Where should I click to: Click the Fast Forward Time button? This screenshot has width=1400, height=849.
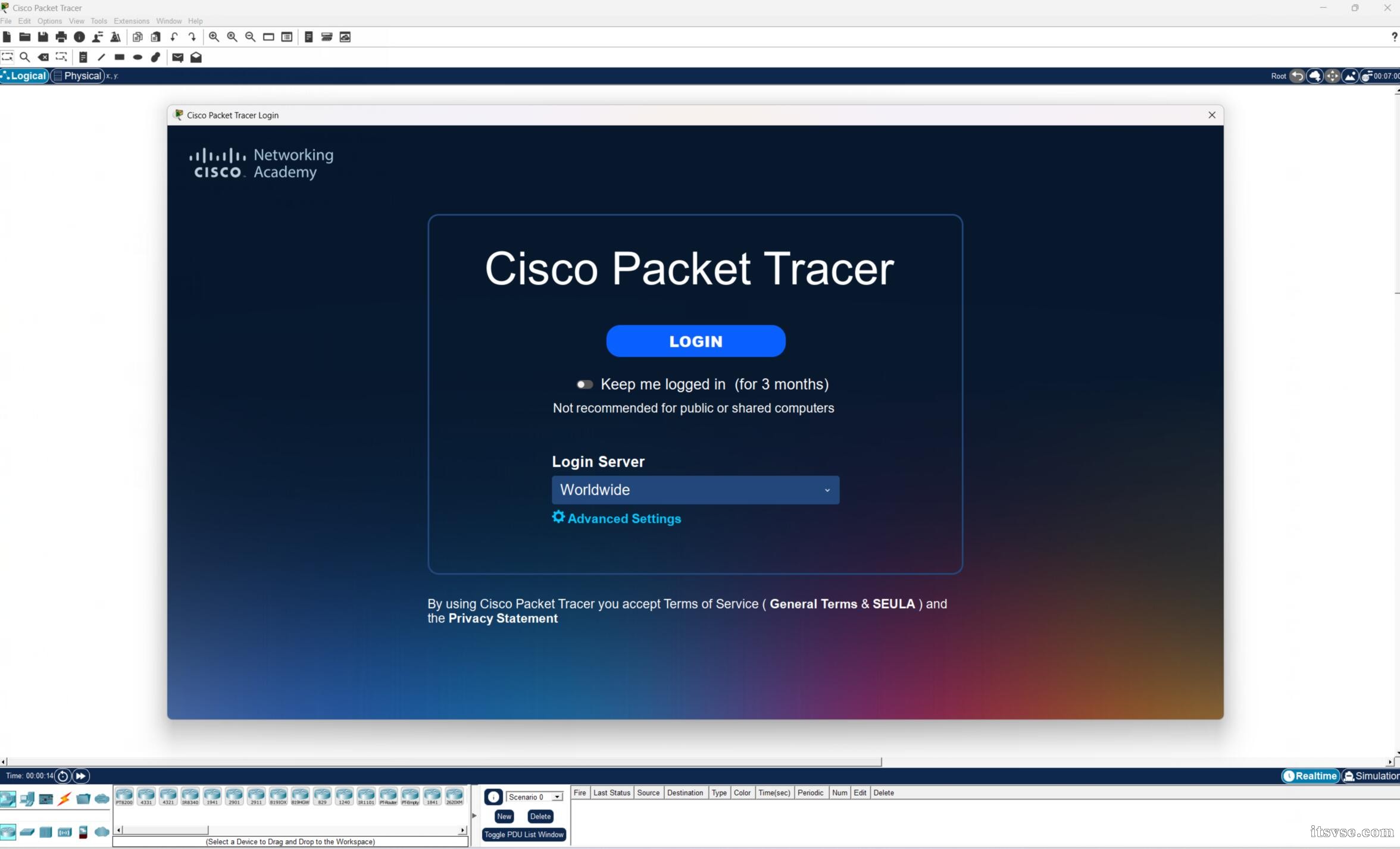[80, 776]
